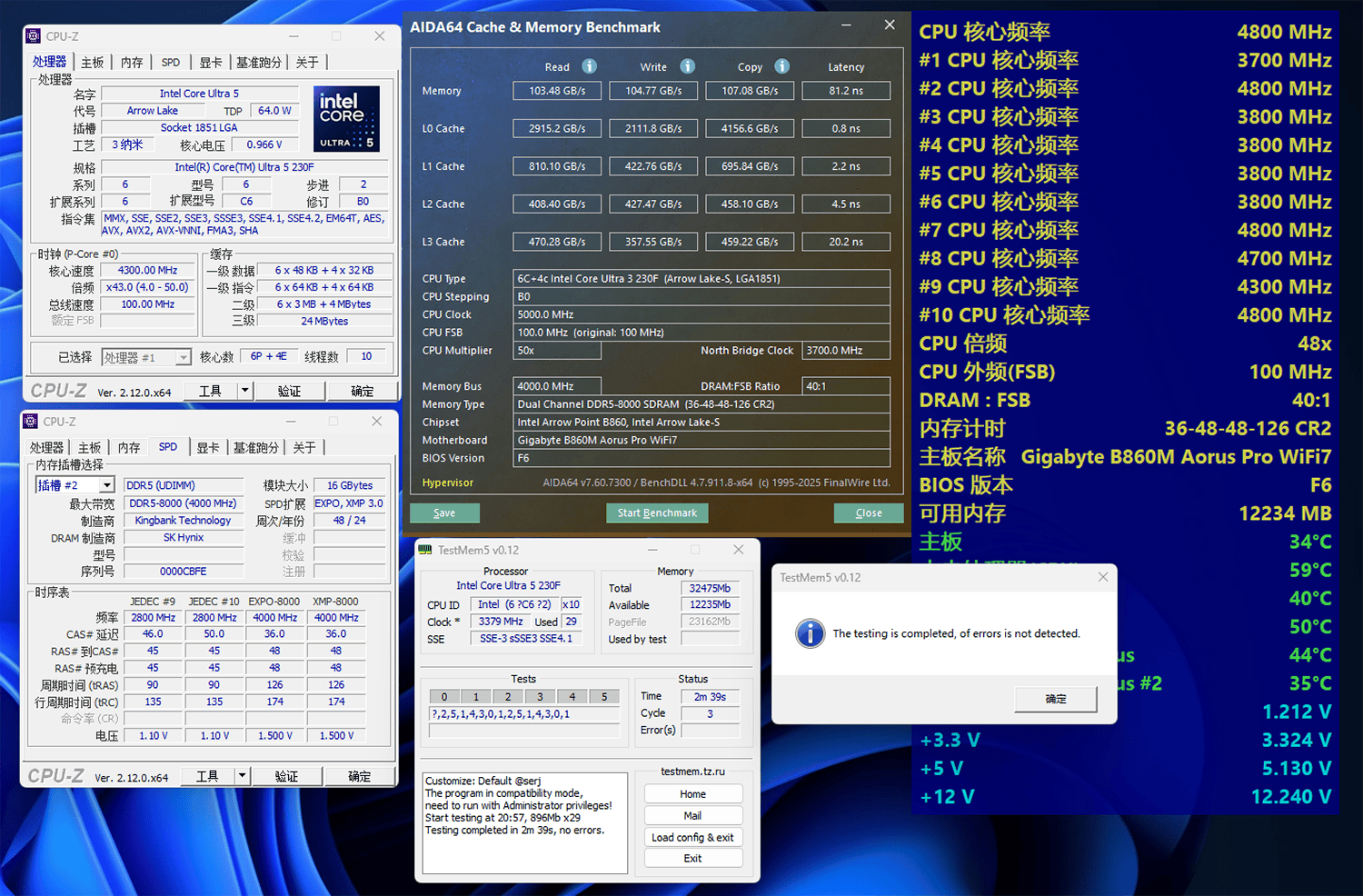Click the Motherboard field Gigabyte B860M Aorus Pro
1363x896 pixels.
pyautogui.click(x=701, y=440)
